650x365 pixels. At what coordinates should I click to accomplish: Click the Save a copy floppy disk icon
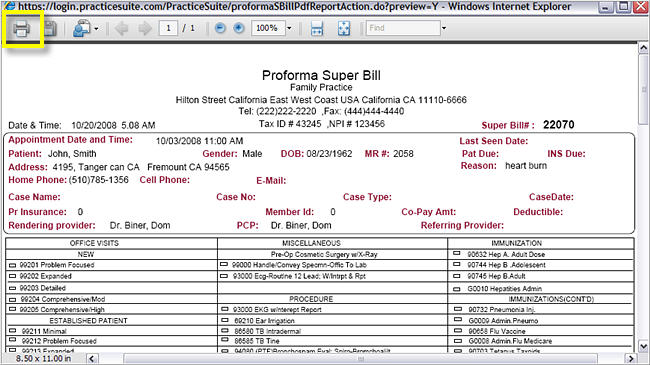pyautogui.click(x=50, y=29)
